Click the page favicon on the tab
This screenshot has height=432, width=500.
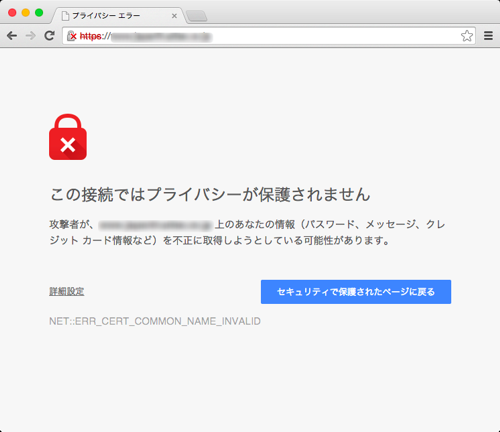(65, 16)
